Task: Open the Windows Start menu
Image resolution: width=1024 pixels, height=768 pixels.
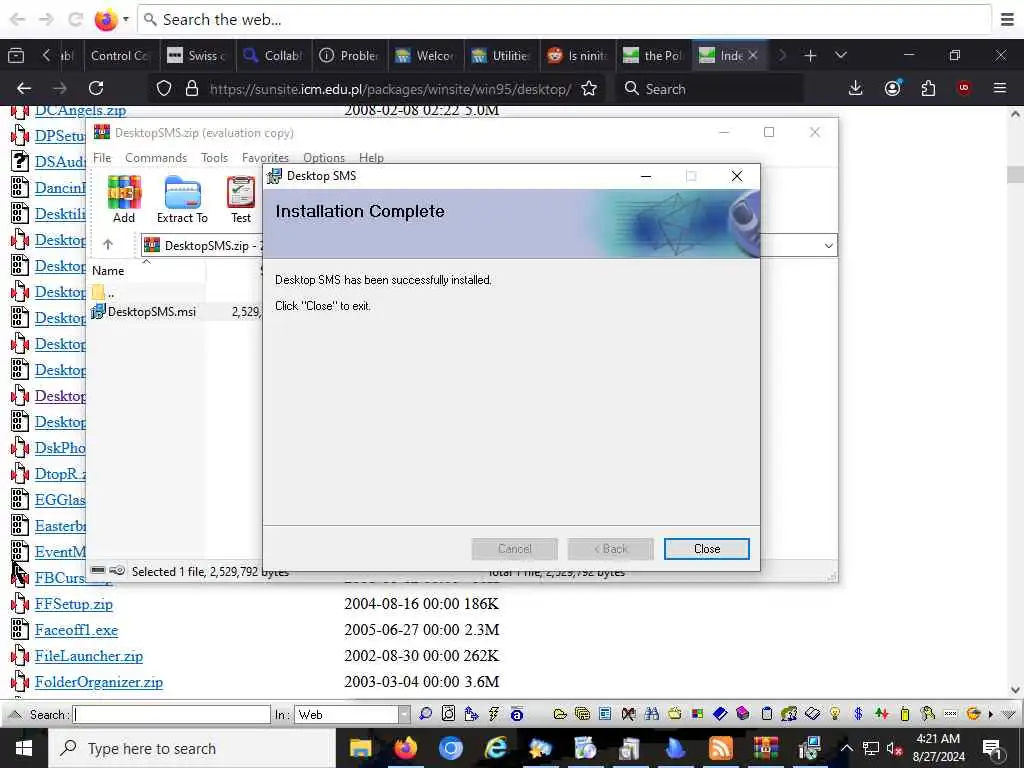Action: [x=24, y=748]
